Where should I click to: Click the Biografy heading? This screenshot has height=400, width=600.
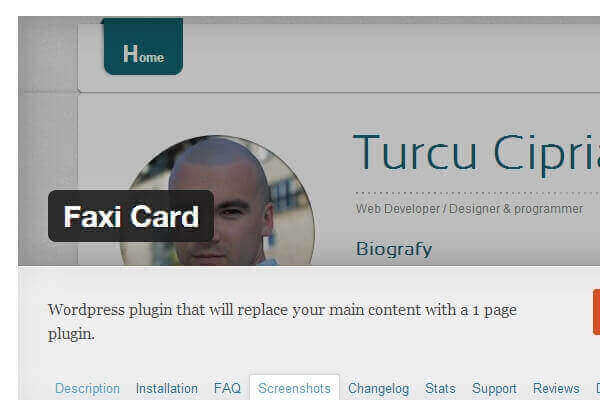click(394, 249)
